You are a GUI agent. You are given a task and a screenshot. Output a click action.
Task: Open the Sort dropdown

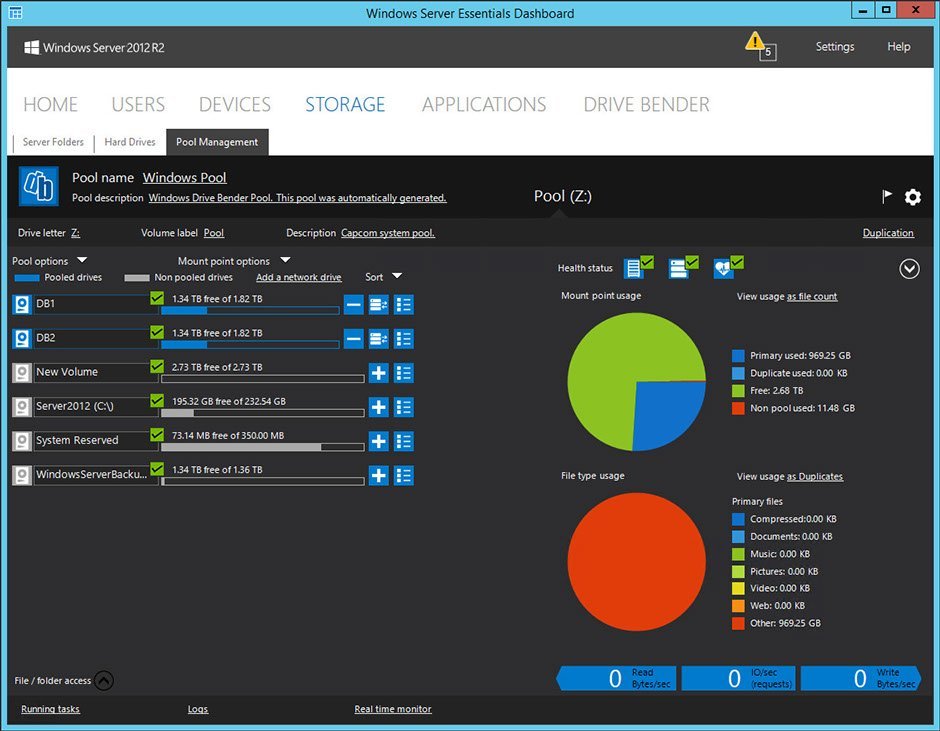click(x=397, y=276)
